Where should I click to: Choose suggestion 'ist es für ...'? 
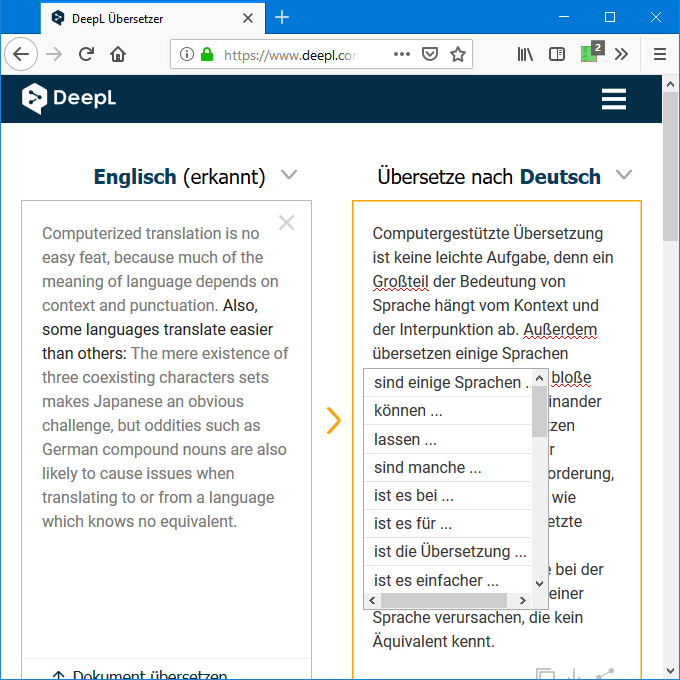(x=448, y=523)
